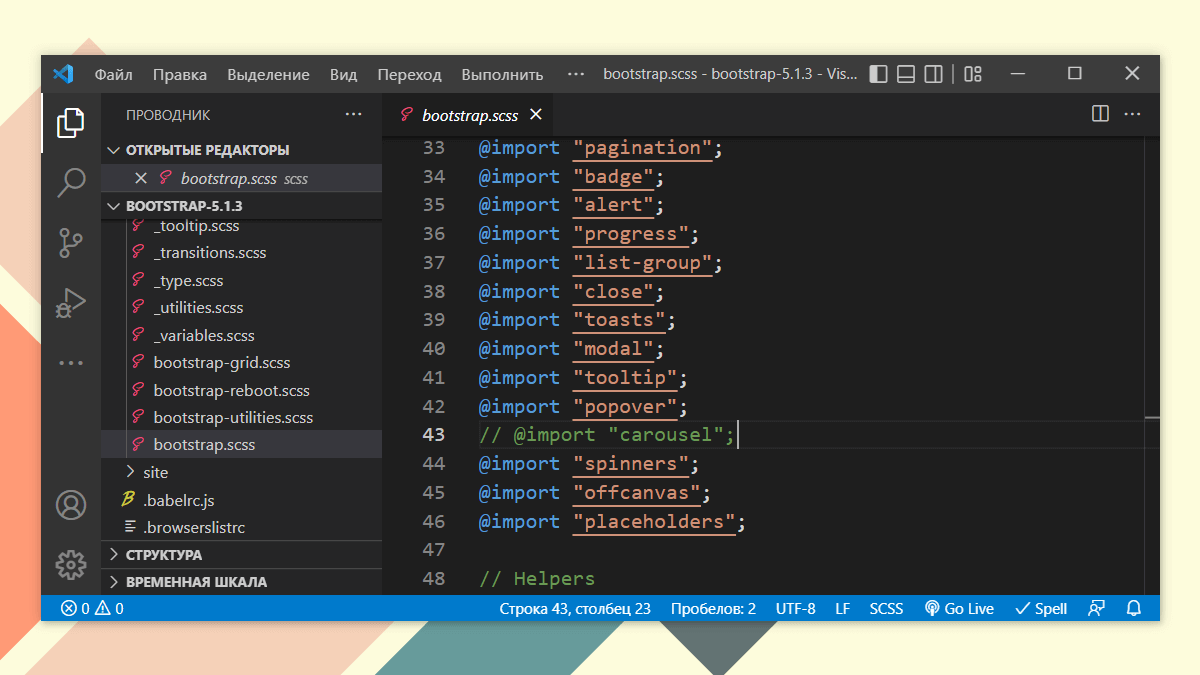This screenshot has width=1200, height=675.
Task: Open _variables.scss in the file tree
Action: 204,335
